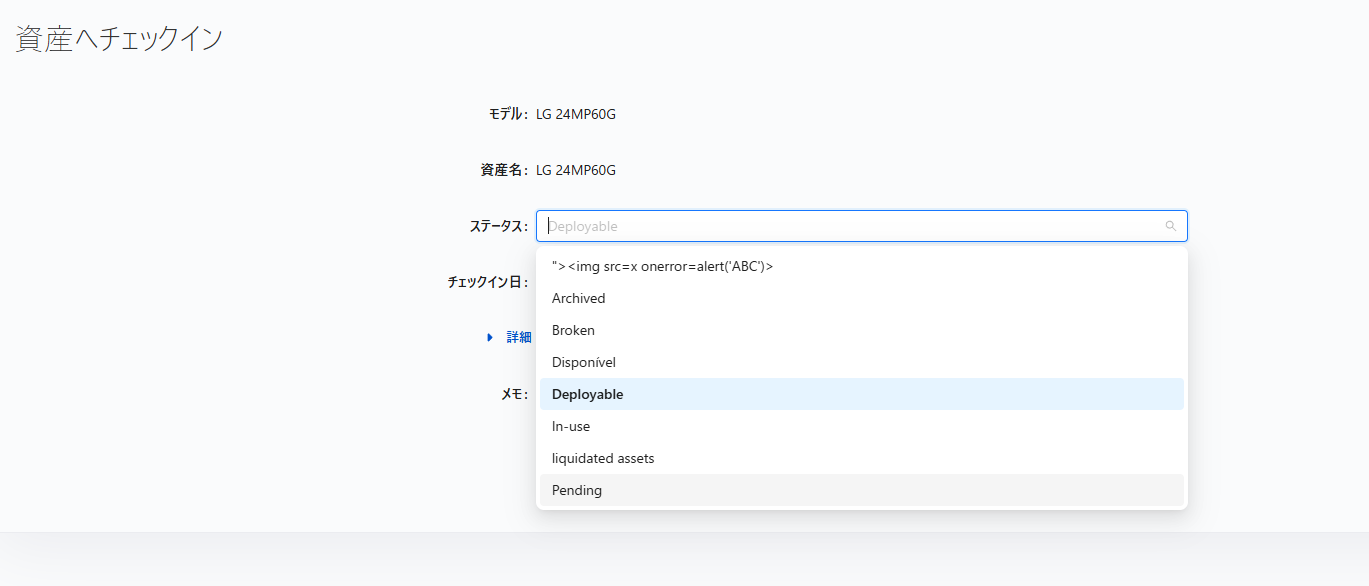This screenshot has height=586, width=1369.
Task: Click LG 24MP60G next to 資産名
Action: pos(576,170)
